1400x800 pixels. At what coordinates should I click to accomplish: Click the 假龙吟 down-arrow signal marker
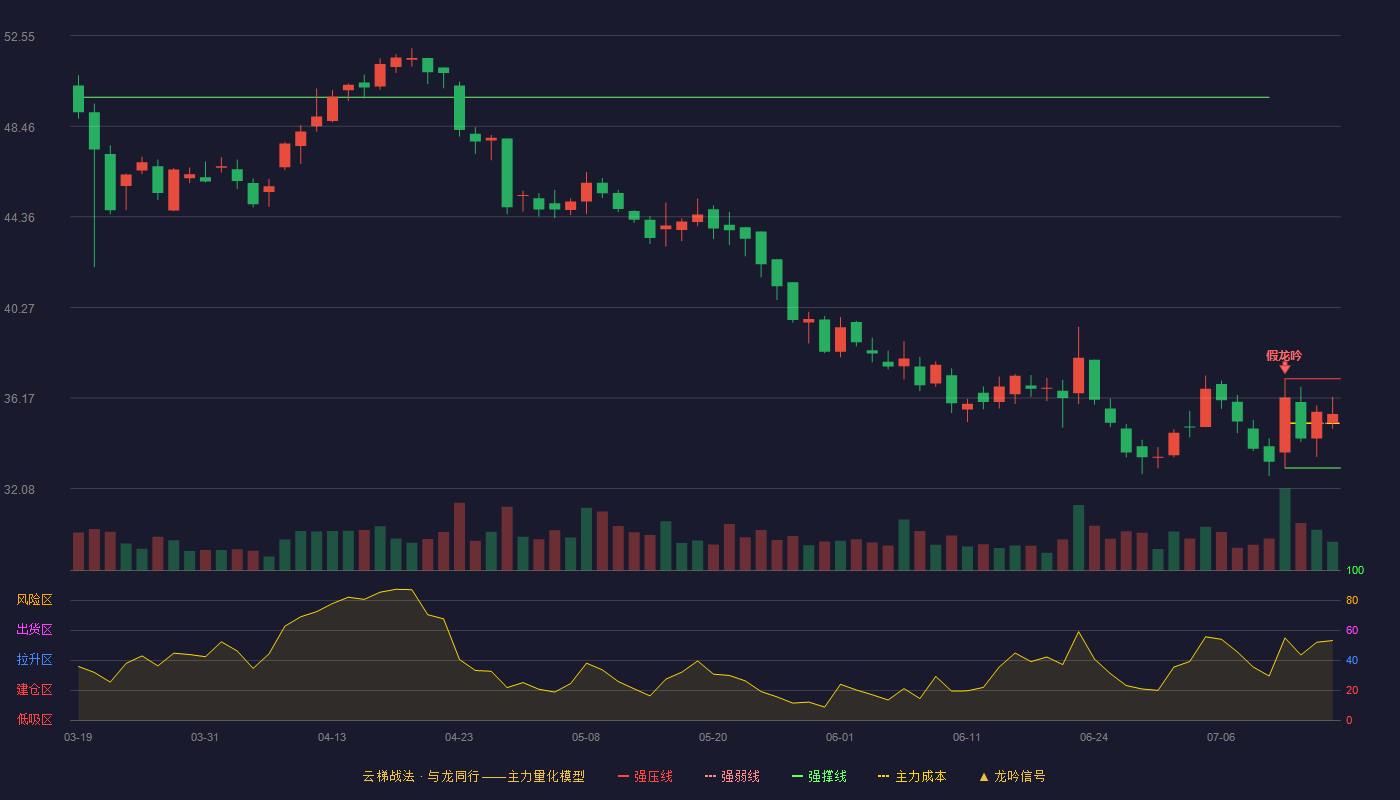[1285, 368]
